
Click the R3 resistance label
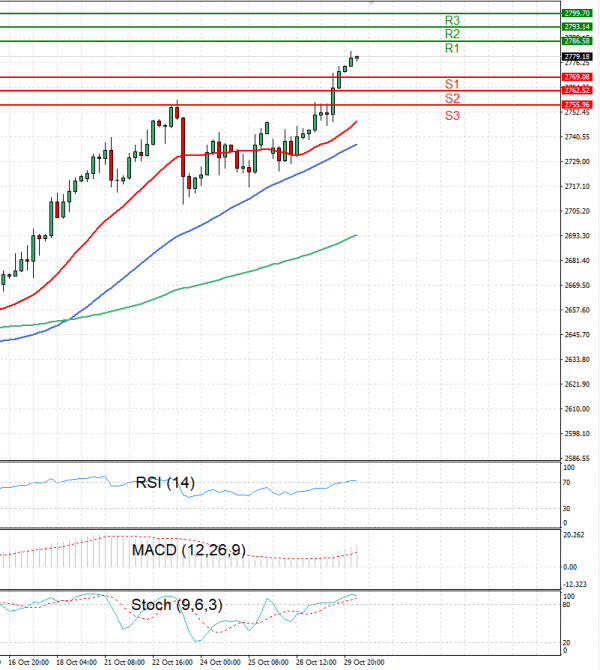tap(452, 21)
